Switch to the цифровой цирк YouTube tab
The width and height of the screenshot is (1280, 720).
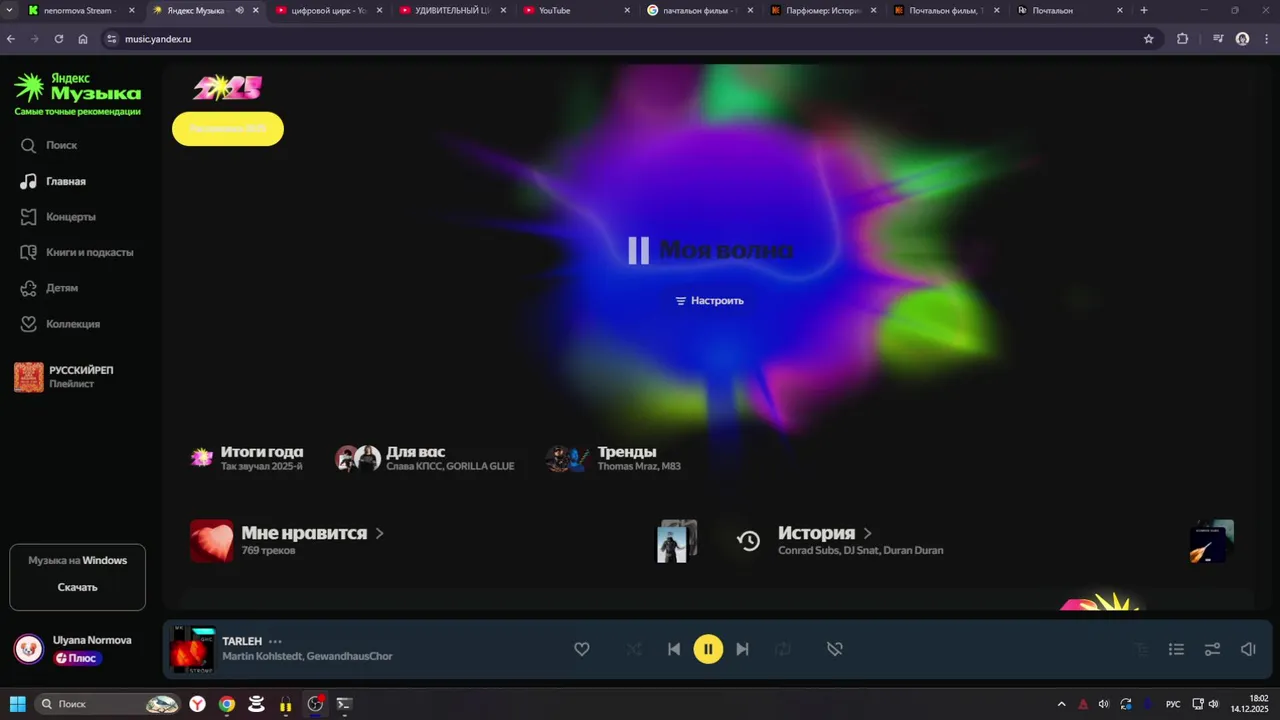pos(330,10)
